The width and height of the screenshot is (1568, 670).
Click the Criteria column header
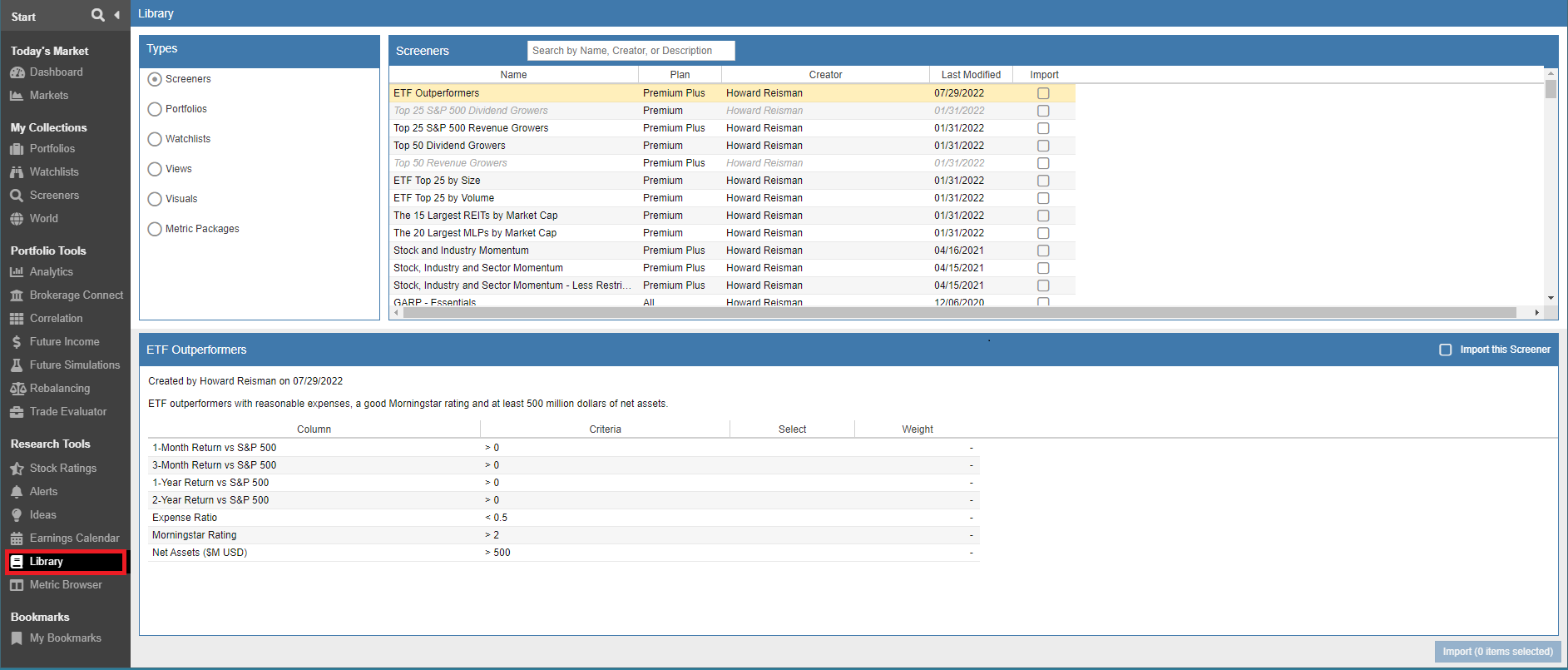[605, 429]
